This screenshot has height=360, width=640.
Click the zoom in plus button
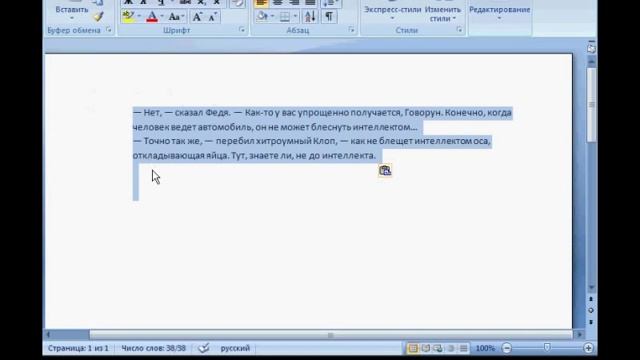[x=588, y=348]
